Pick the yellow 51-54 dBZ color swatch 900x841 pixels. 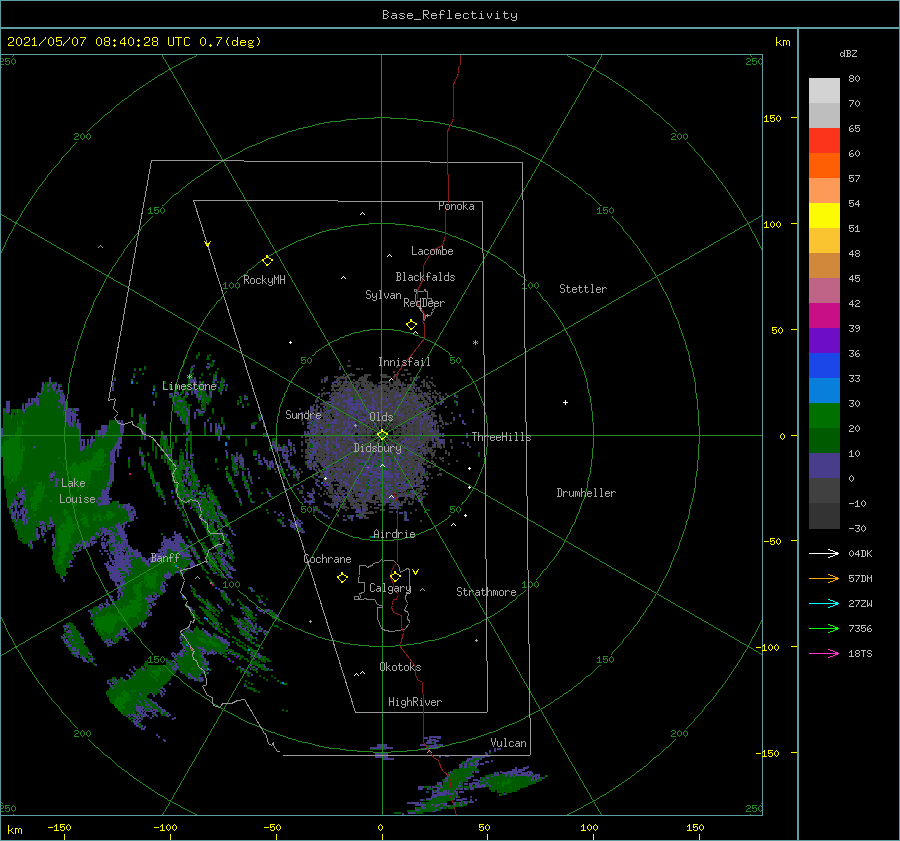pos(824,215)
